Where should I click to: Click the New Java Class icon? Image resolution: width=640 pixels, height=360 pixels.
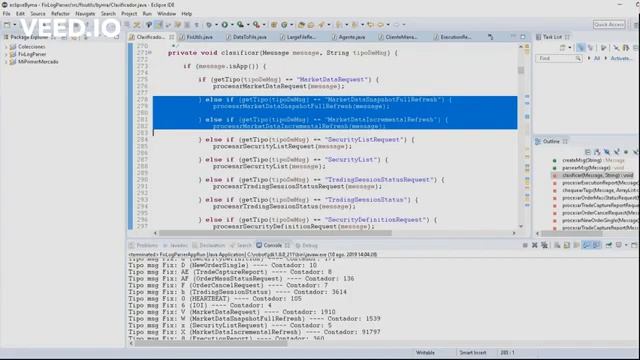(284, 24)
